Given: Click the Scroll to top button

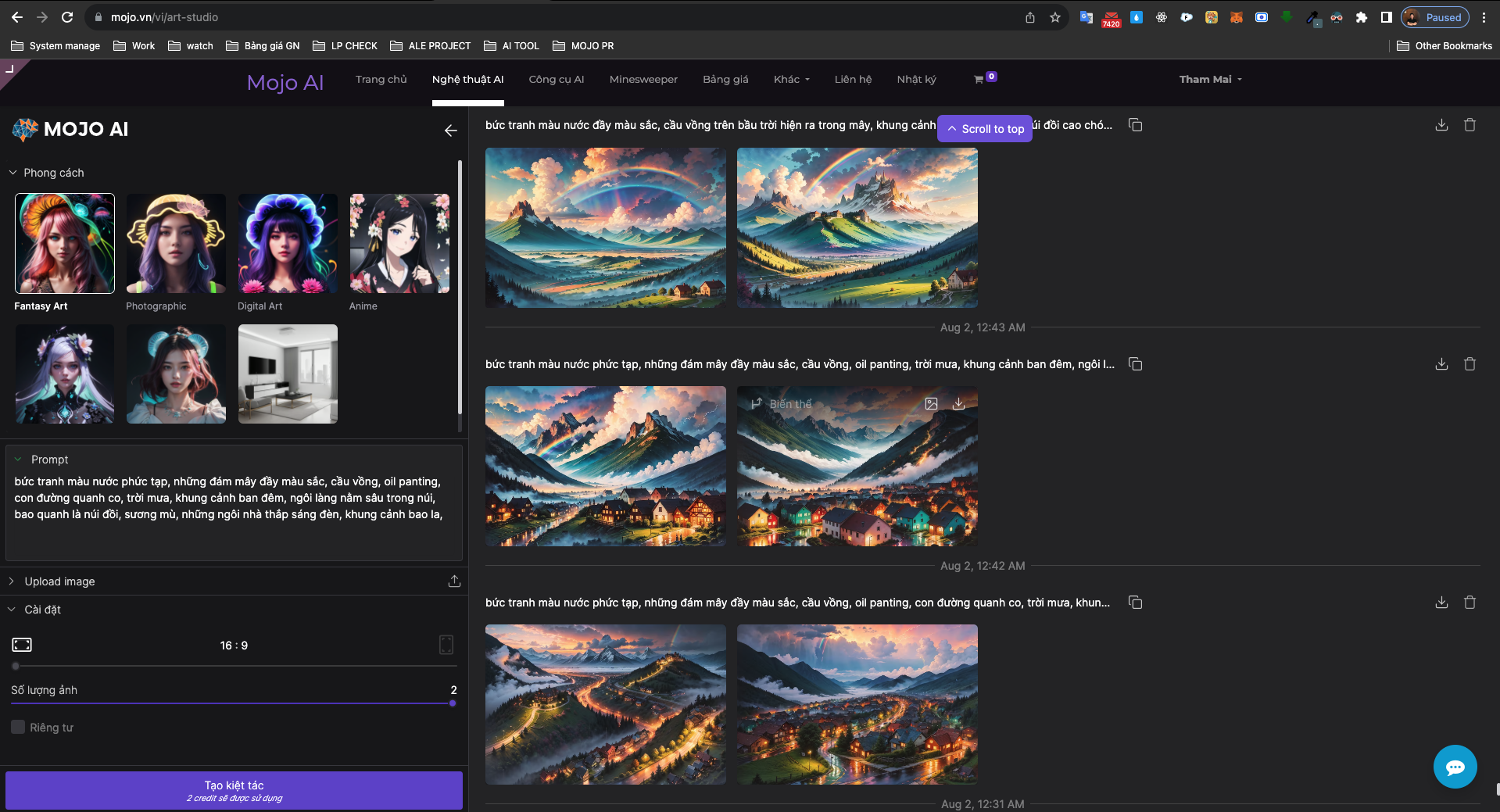Looking at the screenshot, I should point(985,129).
